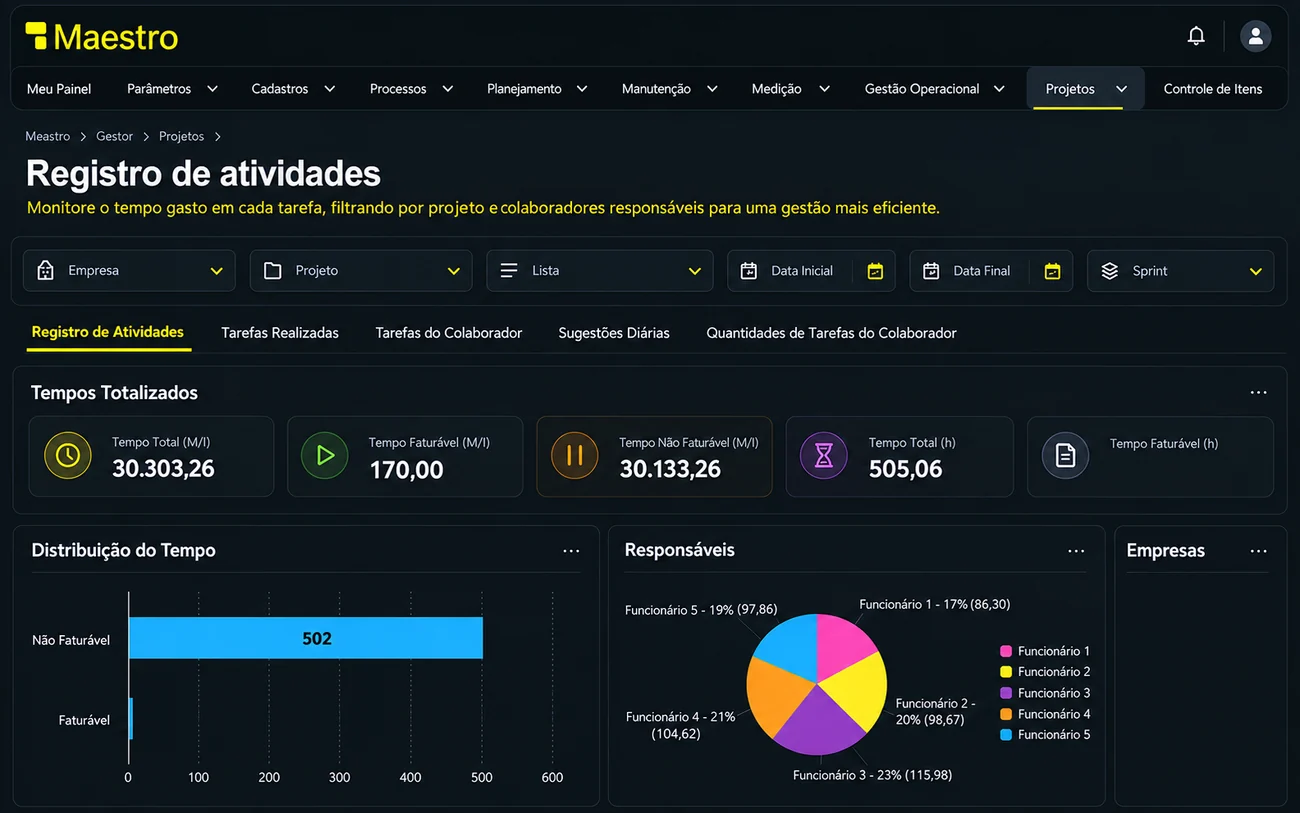
Task: Click the Meastro breadcrumb link
Action: (48, 136)
